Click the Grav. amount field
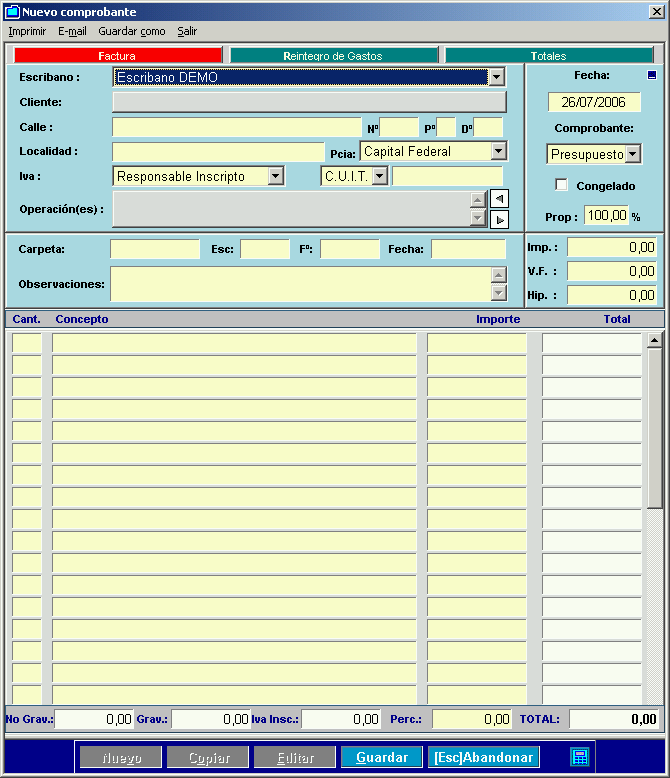This screenshot has width=670, height=778. (210, 719)
